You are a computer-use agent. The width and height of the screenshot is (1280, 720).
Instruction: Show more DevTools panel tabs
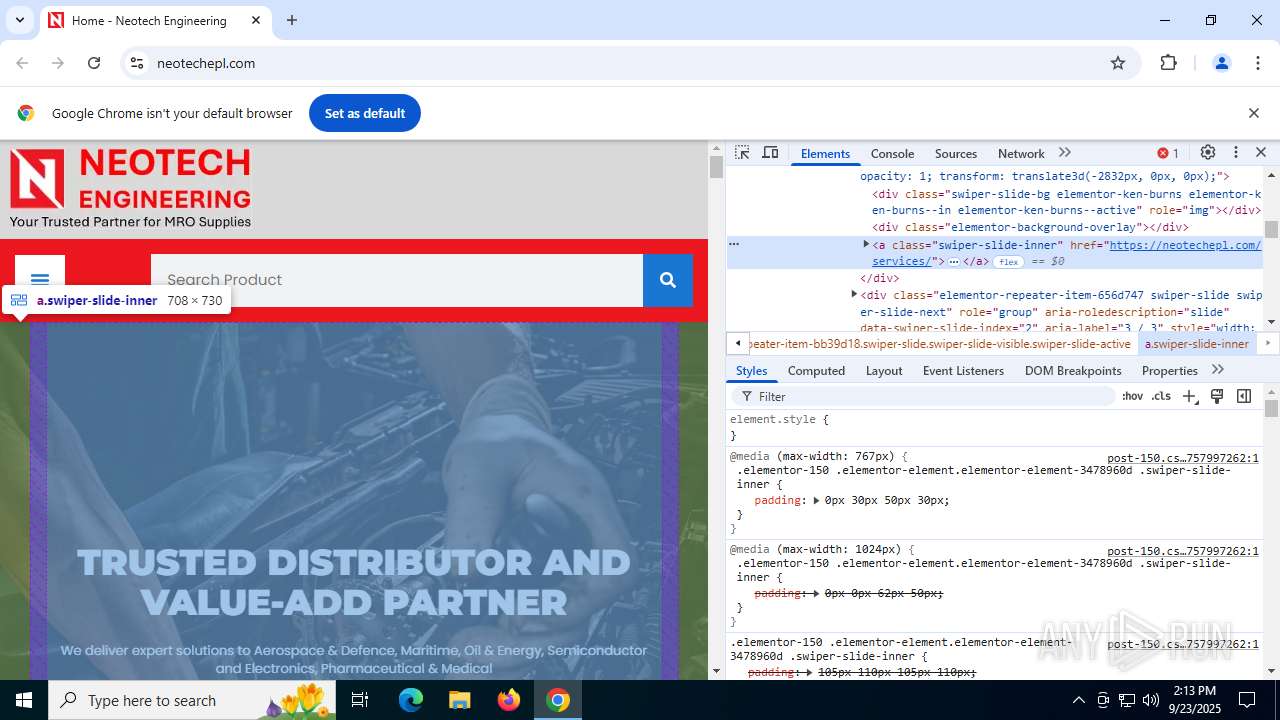[x=1065, y=153]
